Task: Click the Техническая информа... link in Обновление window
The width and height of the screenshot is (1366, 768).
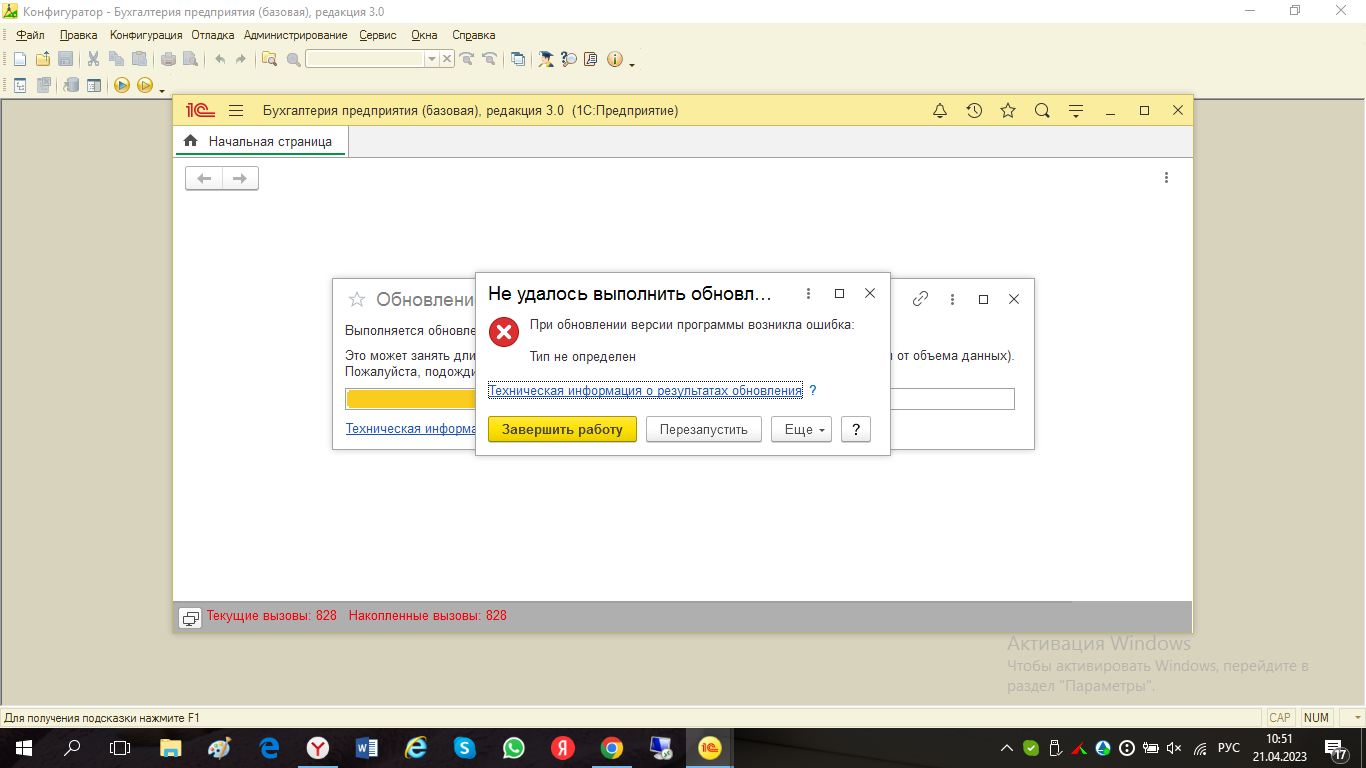Action: (x=410, y=428)
